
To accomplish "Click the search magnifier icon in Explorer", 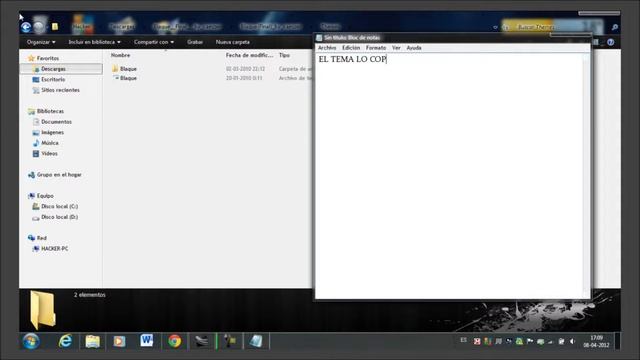I will (x=615, y=27).
